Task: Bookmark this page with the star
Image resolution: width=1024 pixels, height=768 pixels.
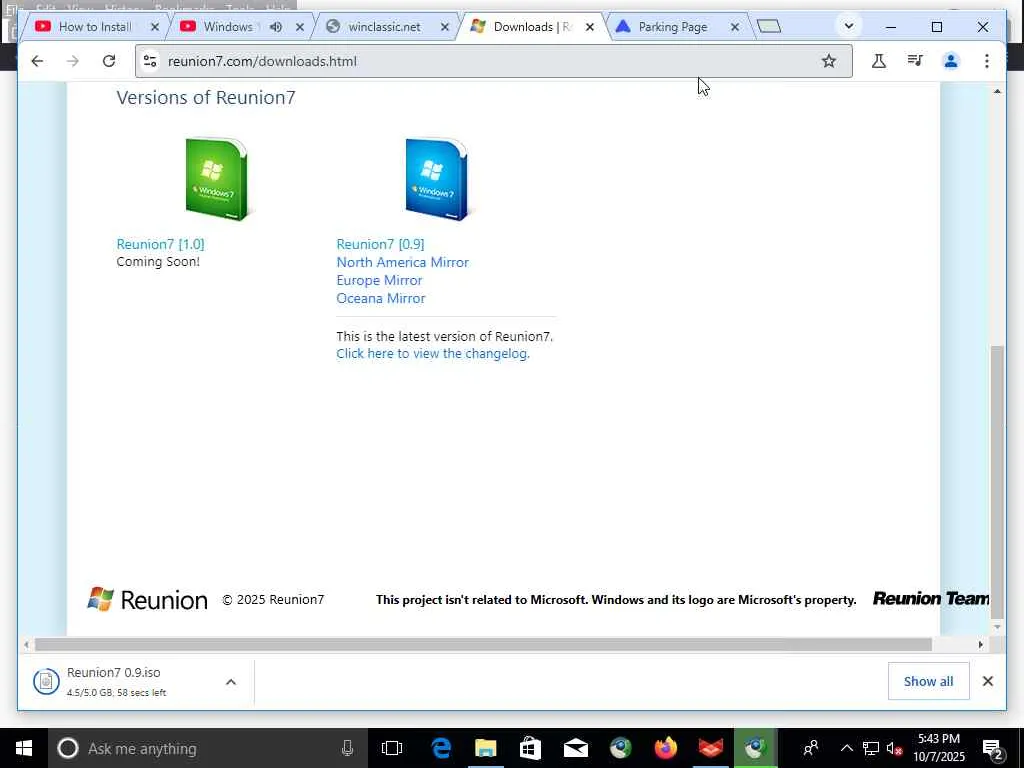Action: [x=829, y=61]
